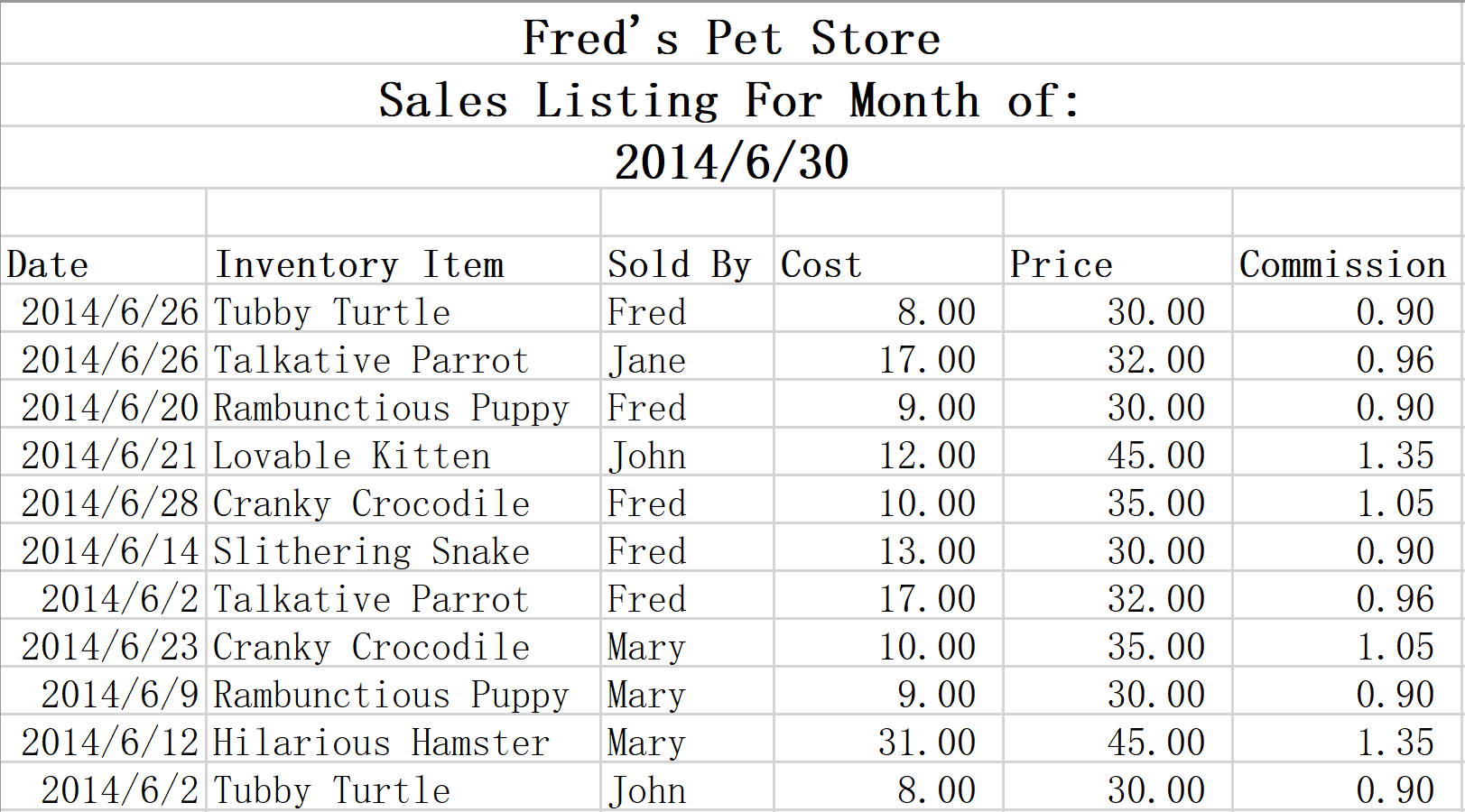Image resolution: width=1465 pixels, height=812 pixels.
Task: Select the cost value 12.00
Action: point(888,452)
